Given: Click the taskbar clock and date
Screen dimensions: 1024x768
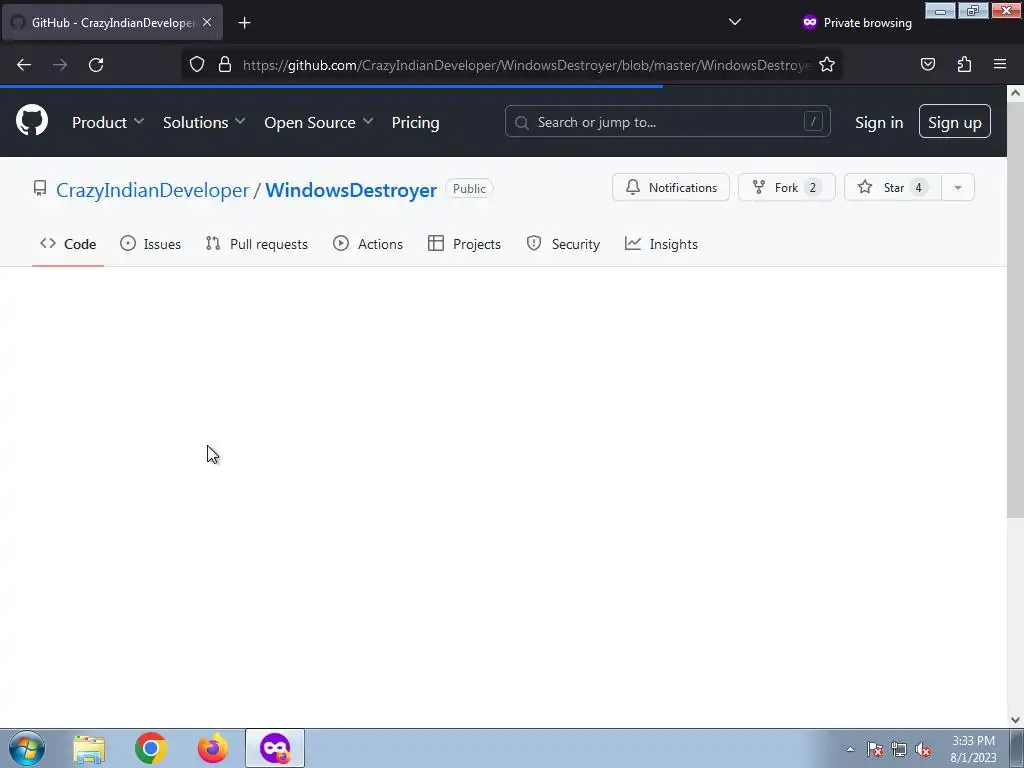Looking at the screenshot, I should [973, 749].
